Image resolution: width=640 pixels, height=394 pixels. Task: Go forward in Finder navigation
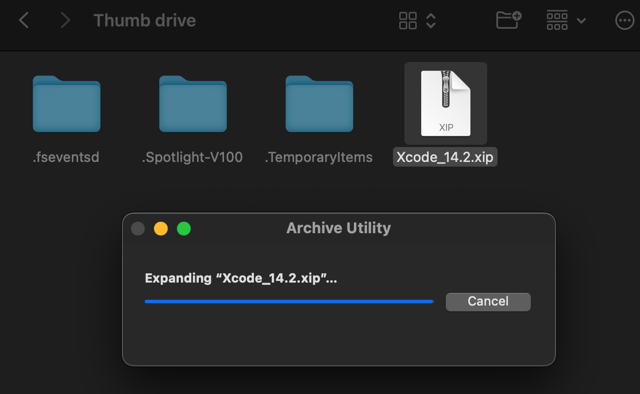coord(65,20)
